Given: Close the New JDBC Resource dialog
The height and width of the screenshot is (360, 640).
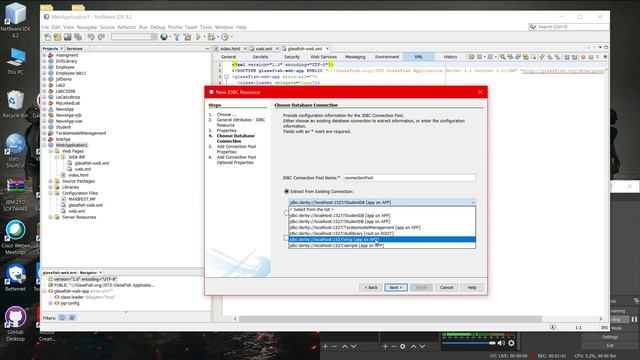Looking at the screenshot, I should point(480,92).
